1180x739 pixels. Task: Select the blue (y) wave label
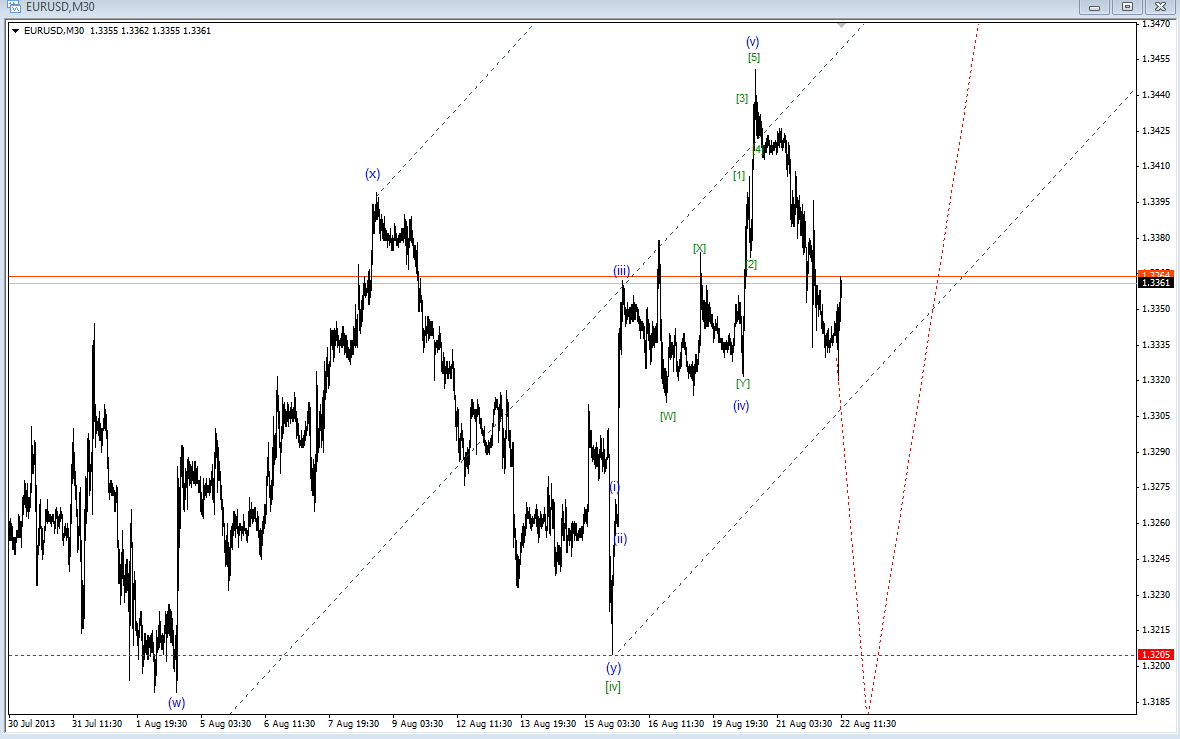click(614, 668)
